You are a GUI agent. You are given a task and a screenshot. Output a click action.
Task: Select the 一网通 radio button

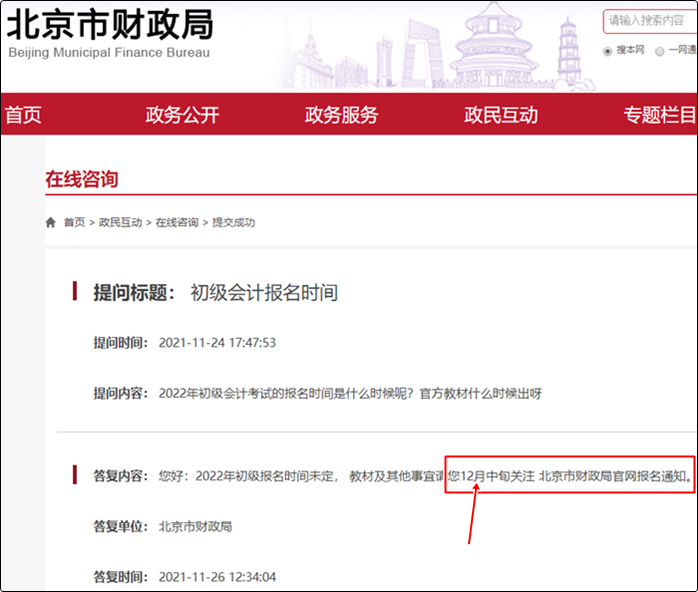pos(660,51)
